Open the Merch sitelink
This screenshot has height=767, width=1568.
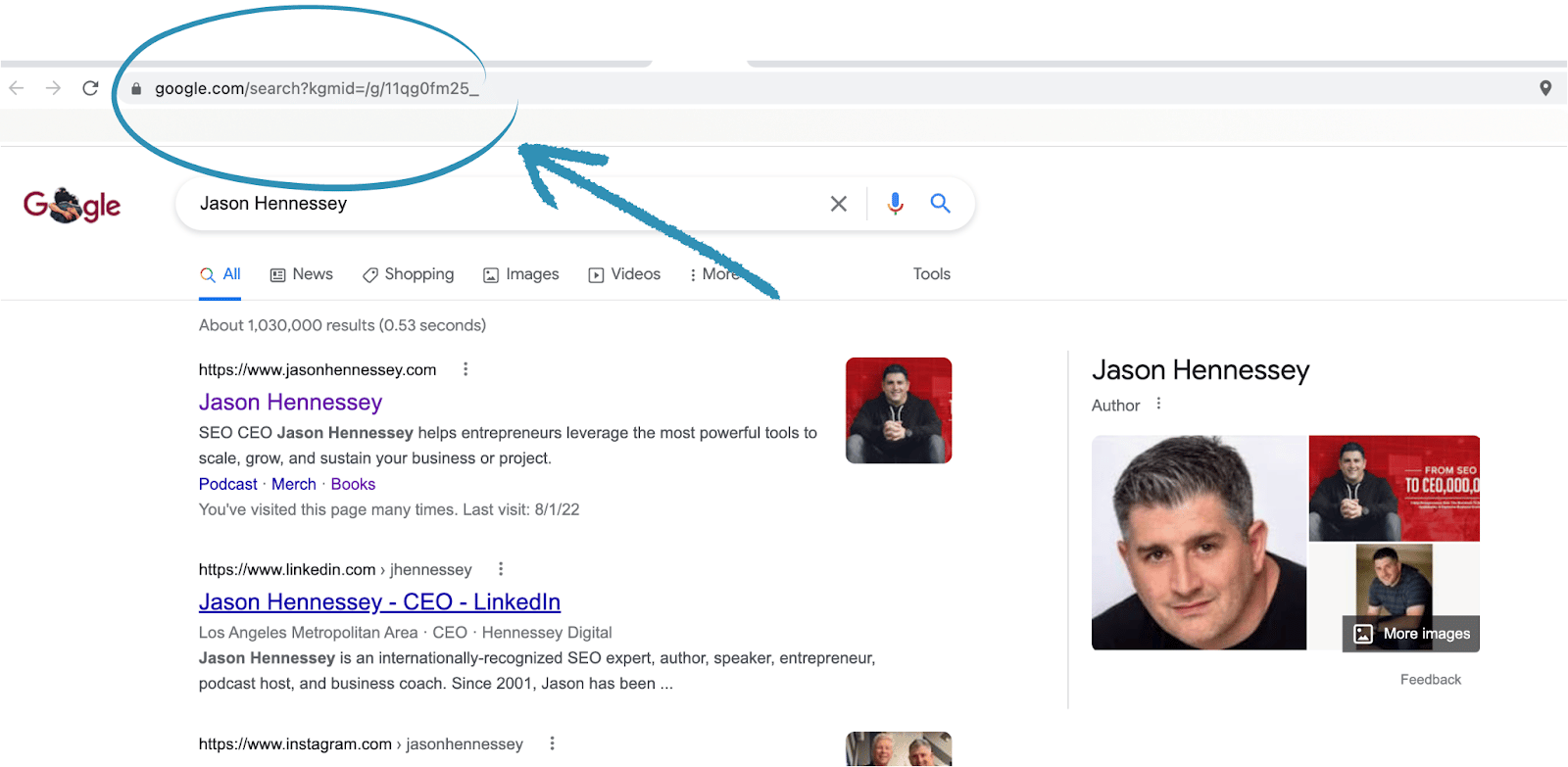click(x=294, y=484)
